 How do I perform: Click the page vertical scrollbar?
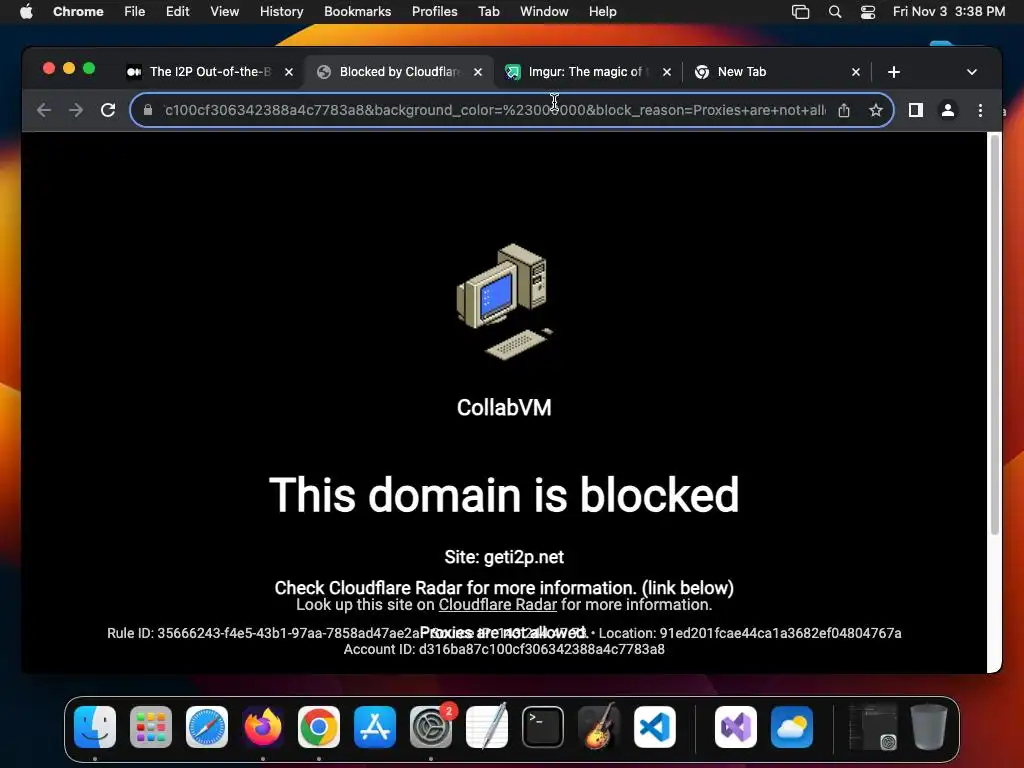994,334
